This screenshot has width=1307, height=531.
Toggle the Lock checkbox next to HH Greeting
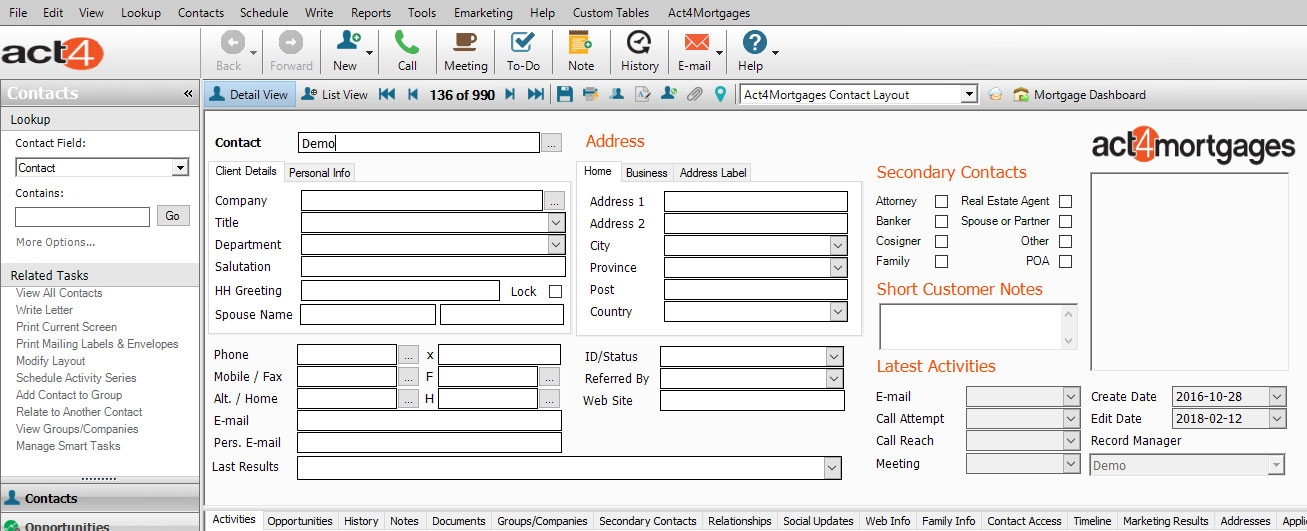(x=556, y=292)
